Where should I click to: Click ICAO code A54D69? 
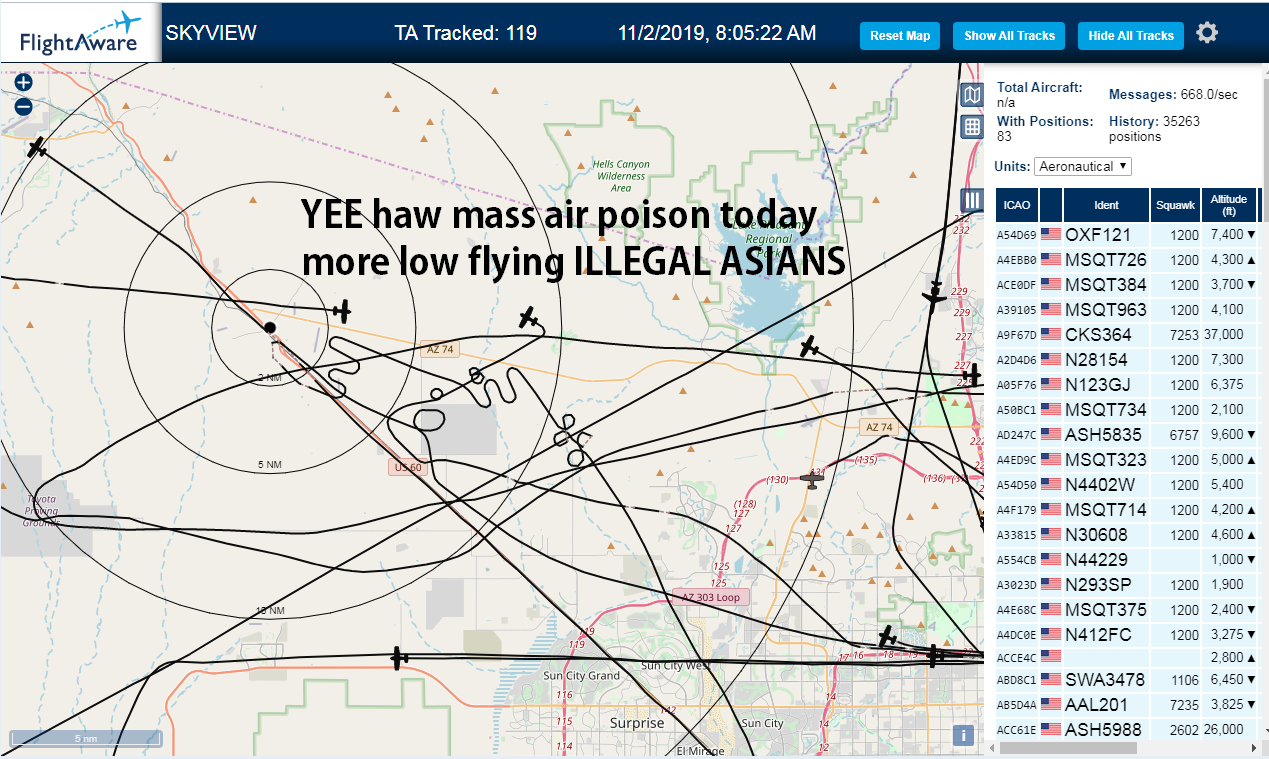click(1017, 236)
